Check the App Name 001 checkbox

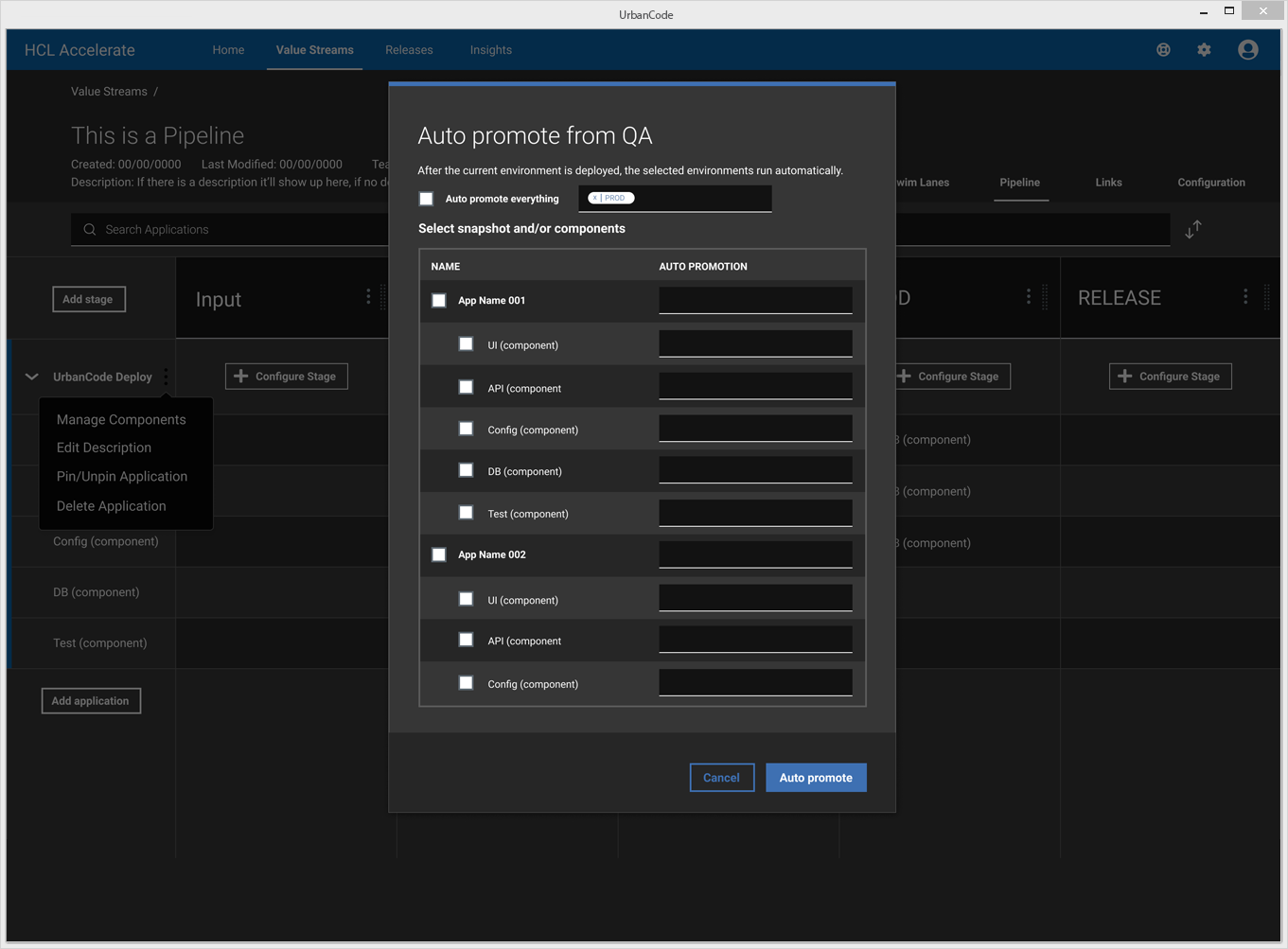point(439,301)
